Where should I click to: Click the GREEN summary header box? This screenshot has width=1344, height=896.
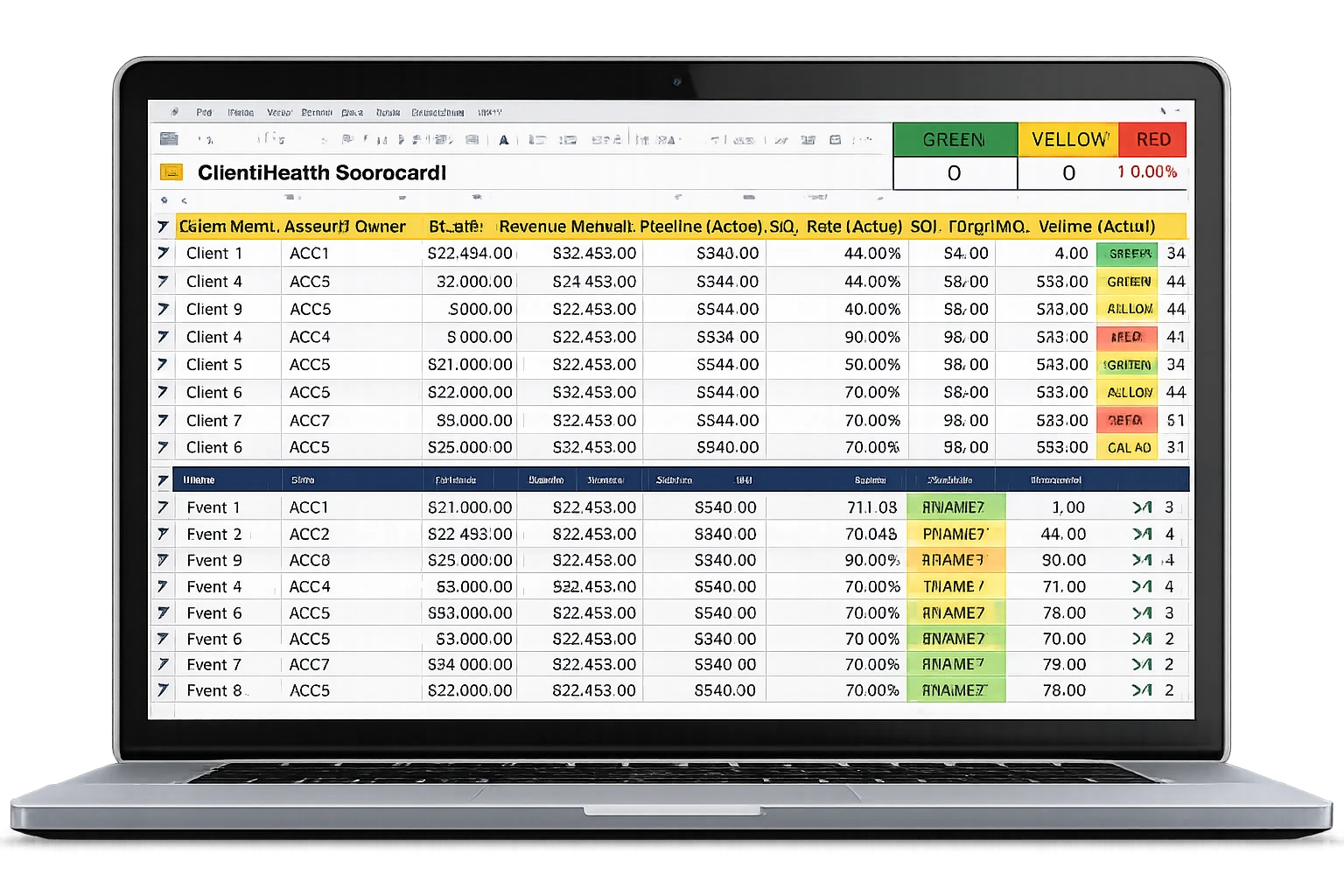coord(954,140)
